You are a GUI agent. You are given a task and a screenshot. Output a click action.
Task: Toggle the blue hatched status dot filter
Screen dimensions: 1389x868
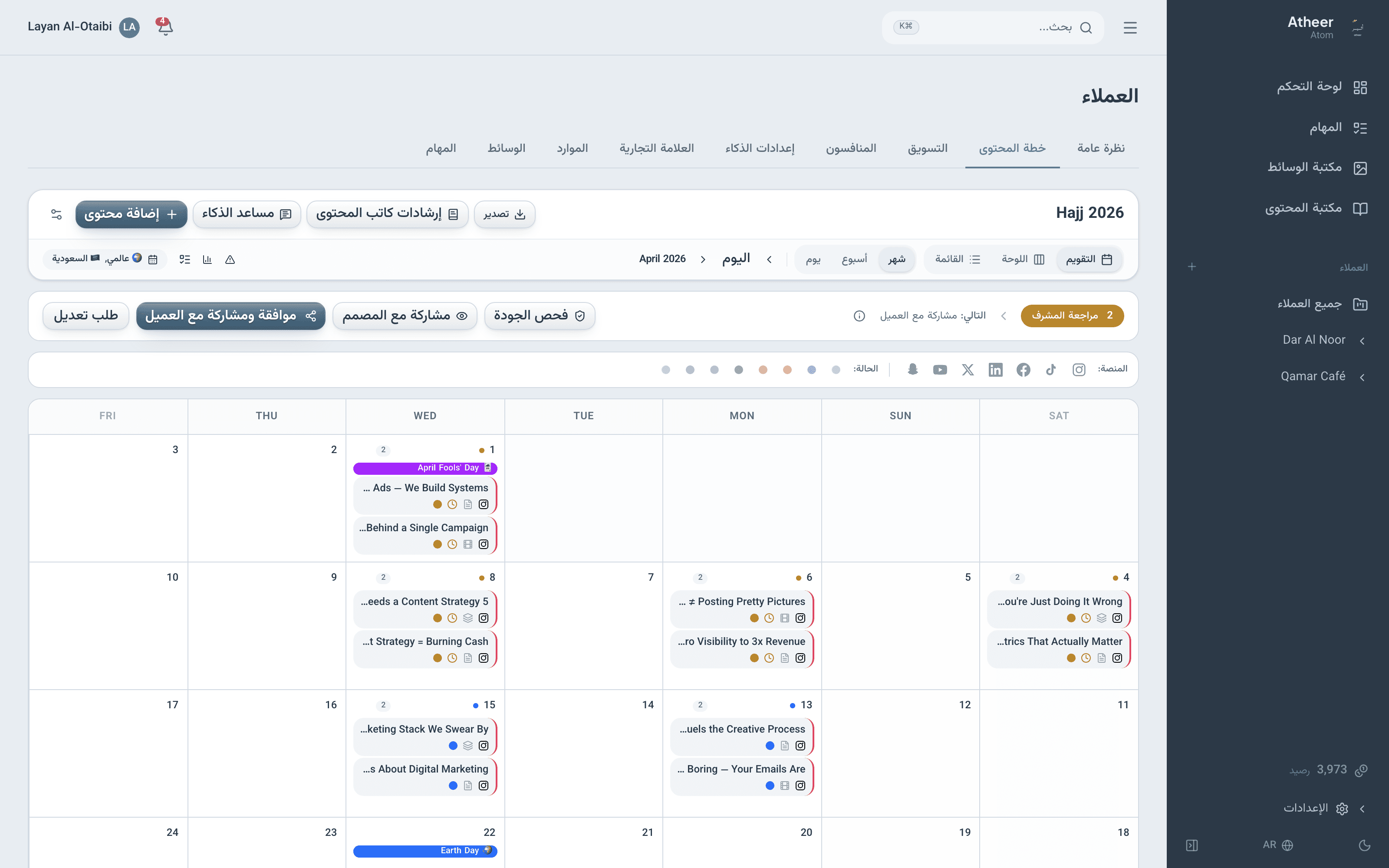point(812,370)
